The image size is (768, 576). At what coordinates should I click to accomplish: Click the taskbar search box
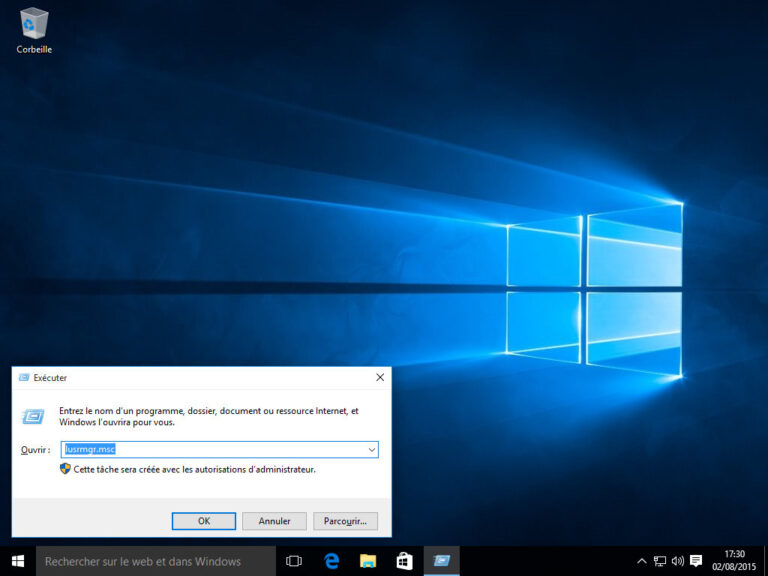(x=155, y=561)
